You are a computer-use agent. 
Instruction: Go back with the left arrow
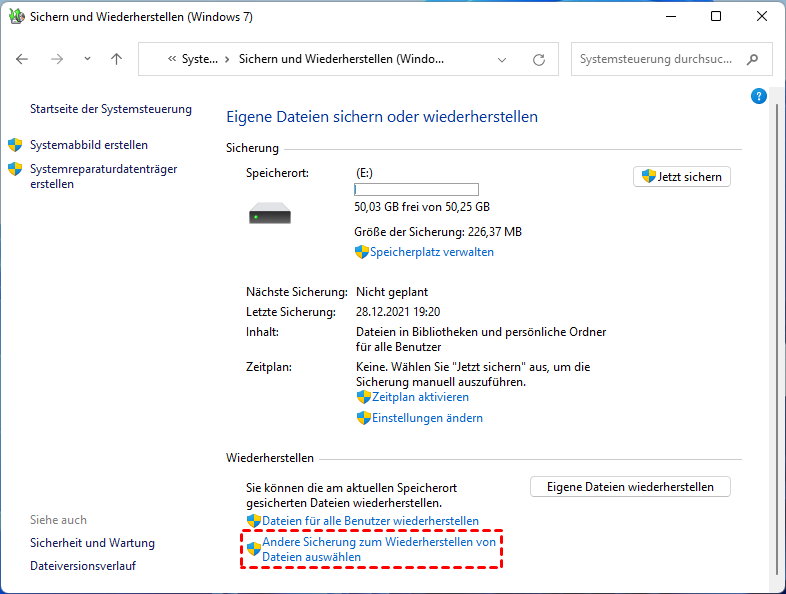point(22,59)
